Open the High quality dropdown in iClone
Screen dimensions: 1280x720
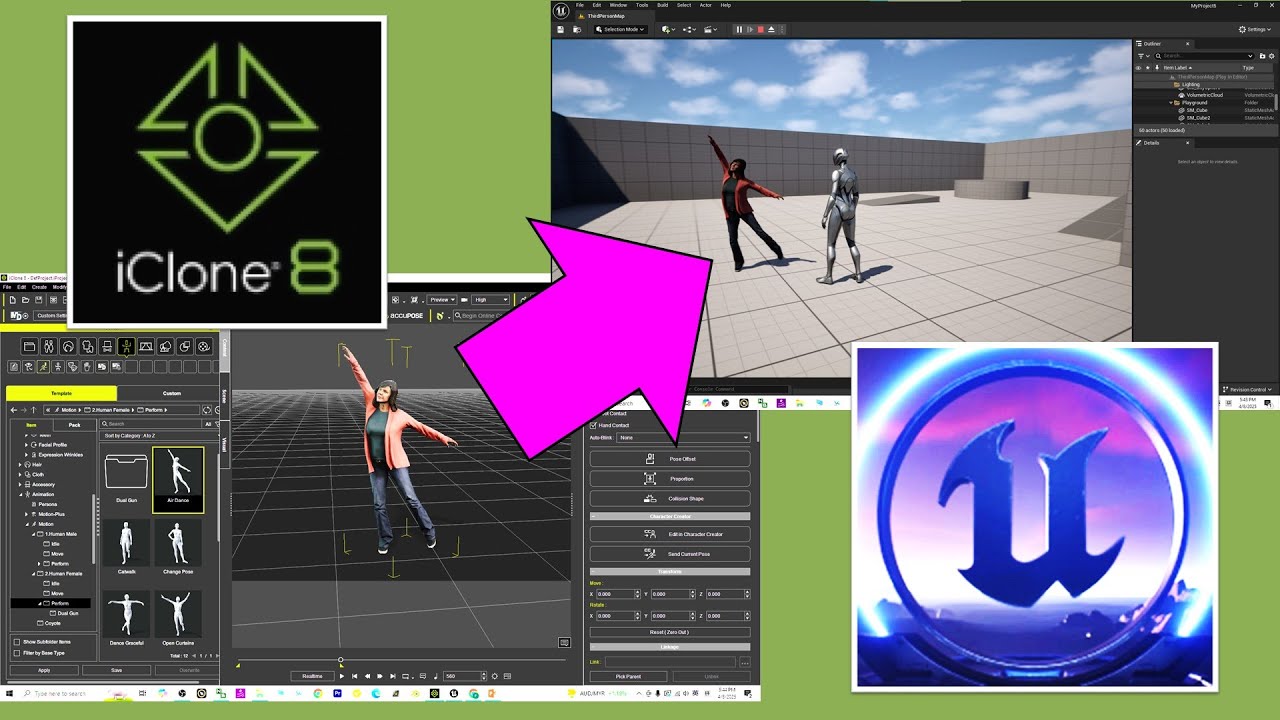coord(490,300)
